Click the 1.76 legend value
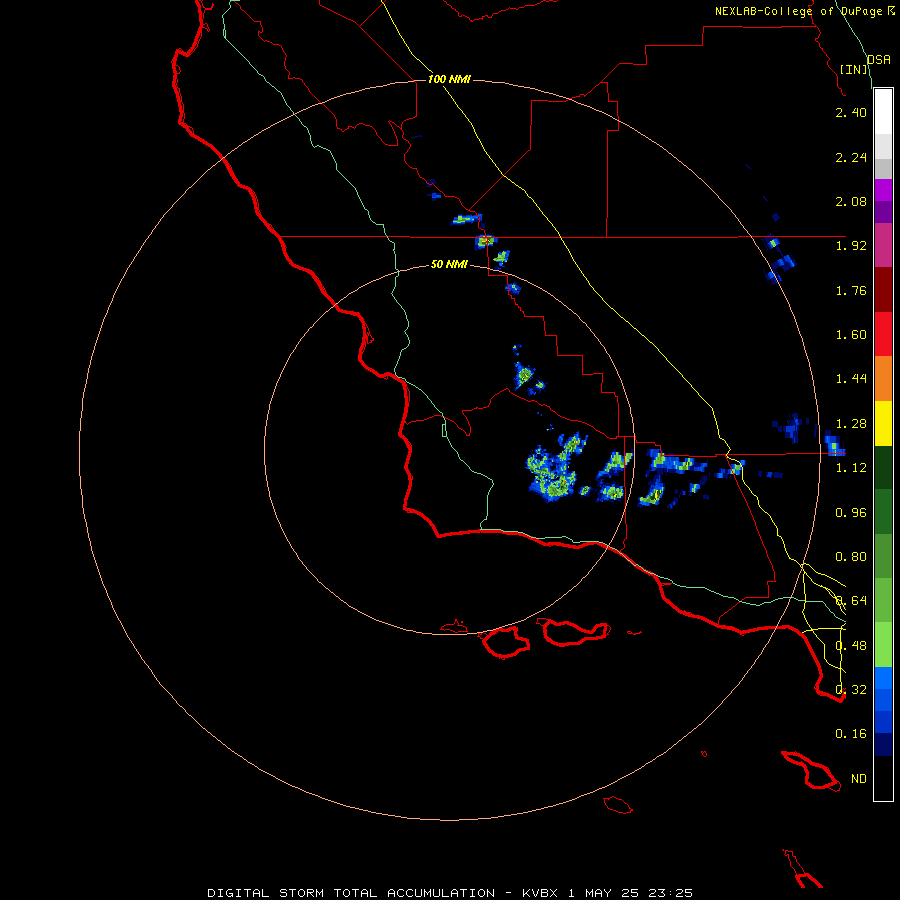The image size is (900, 900). pyautogui.click(x=851, y=290)
